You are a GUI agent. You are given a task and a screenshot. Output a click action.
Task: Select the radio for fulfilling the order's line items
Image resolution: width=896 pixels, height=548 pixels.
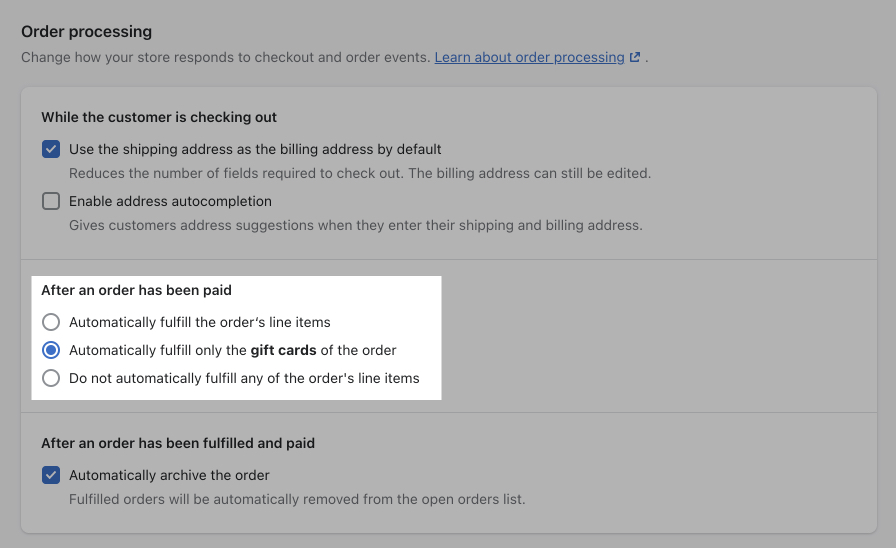coord(51,322)
